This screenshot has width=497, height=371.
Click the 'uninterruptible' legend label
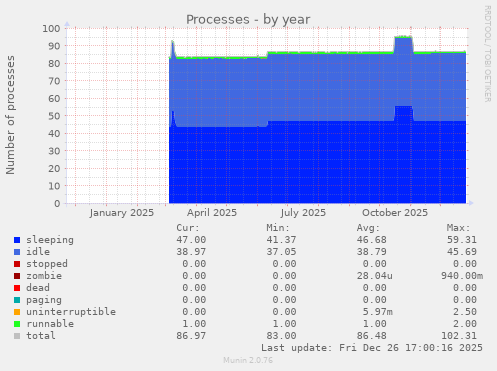(71, 312)
